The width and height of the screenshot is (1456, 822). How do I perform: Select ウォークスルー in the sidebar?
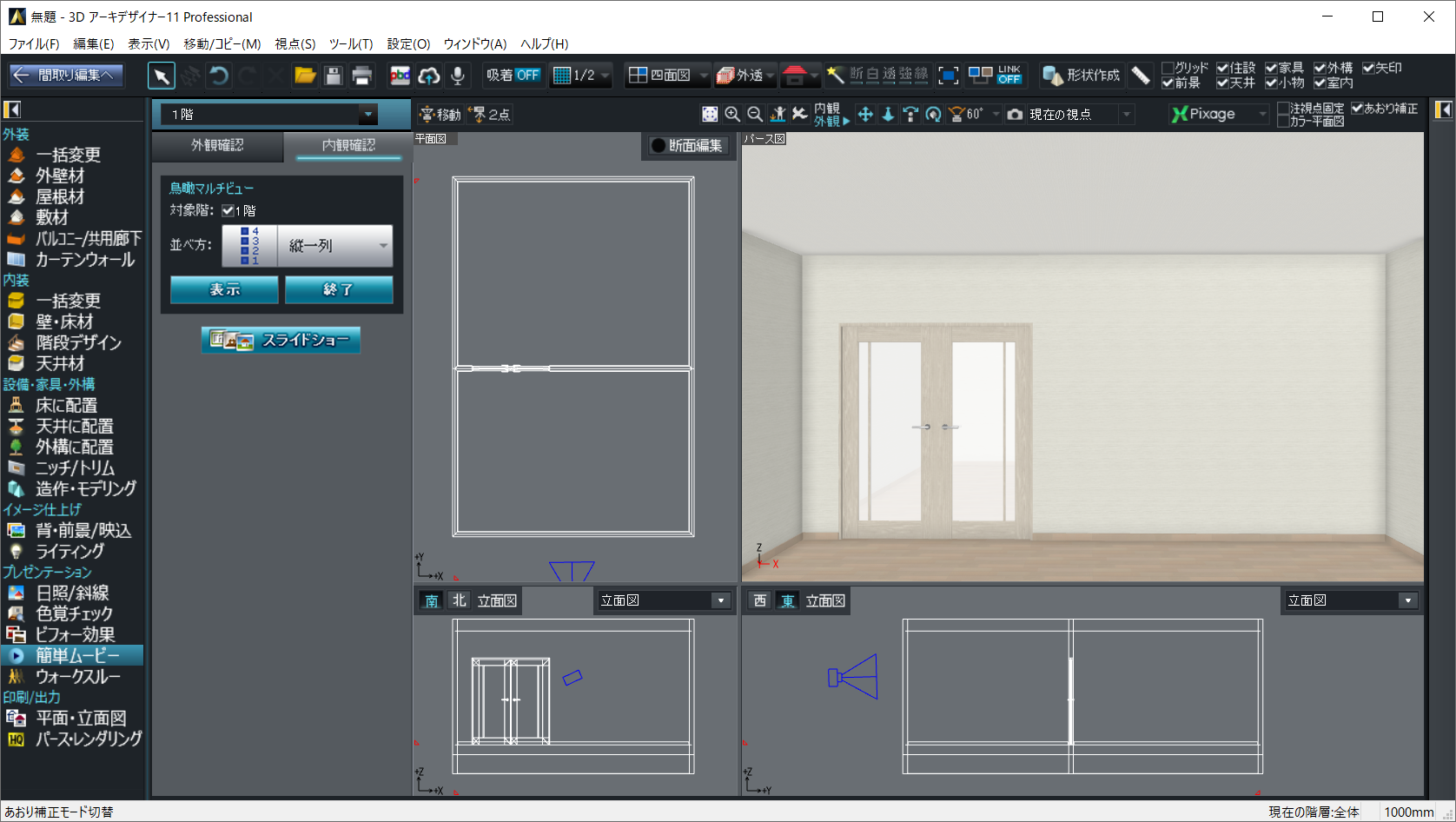coord(77,677)
